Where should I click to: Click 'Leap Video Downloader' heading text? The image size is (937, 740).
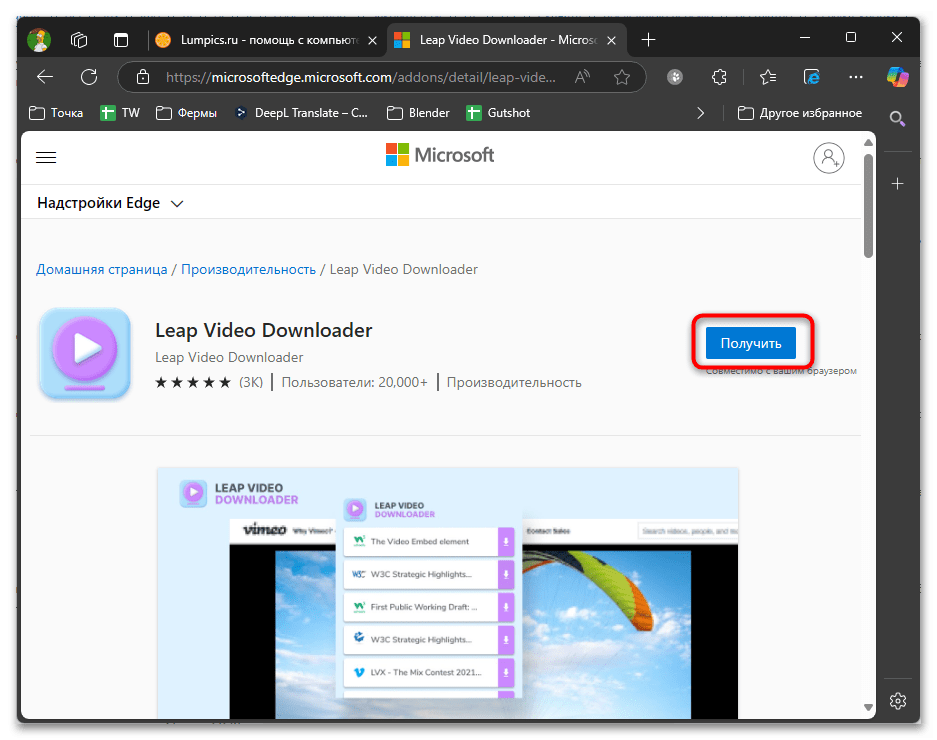(x=264, y=331)
